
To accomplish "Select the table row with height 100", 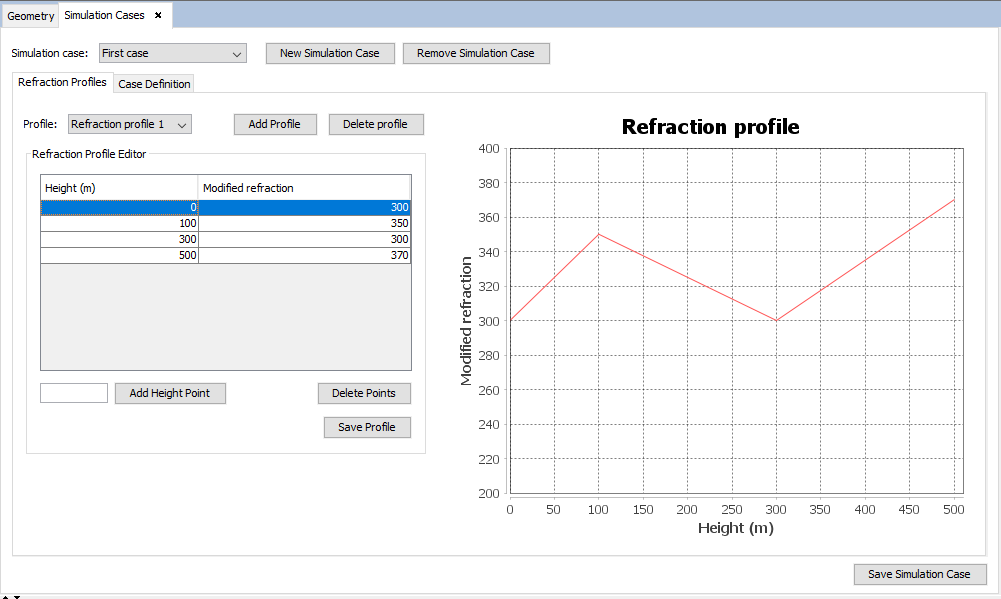I will point(120,223).
